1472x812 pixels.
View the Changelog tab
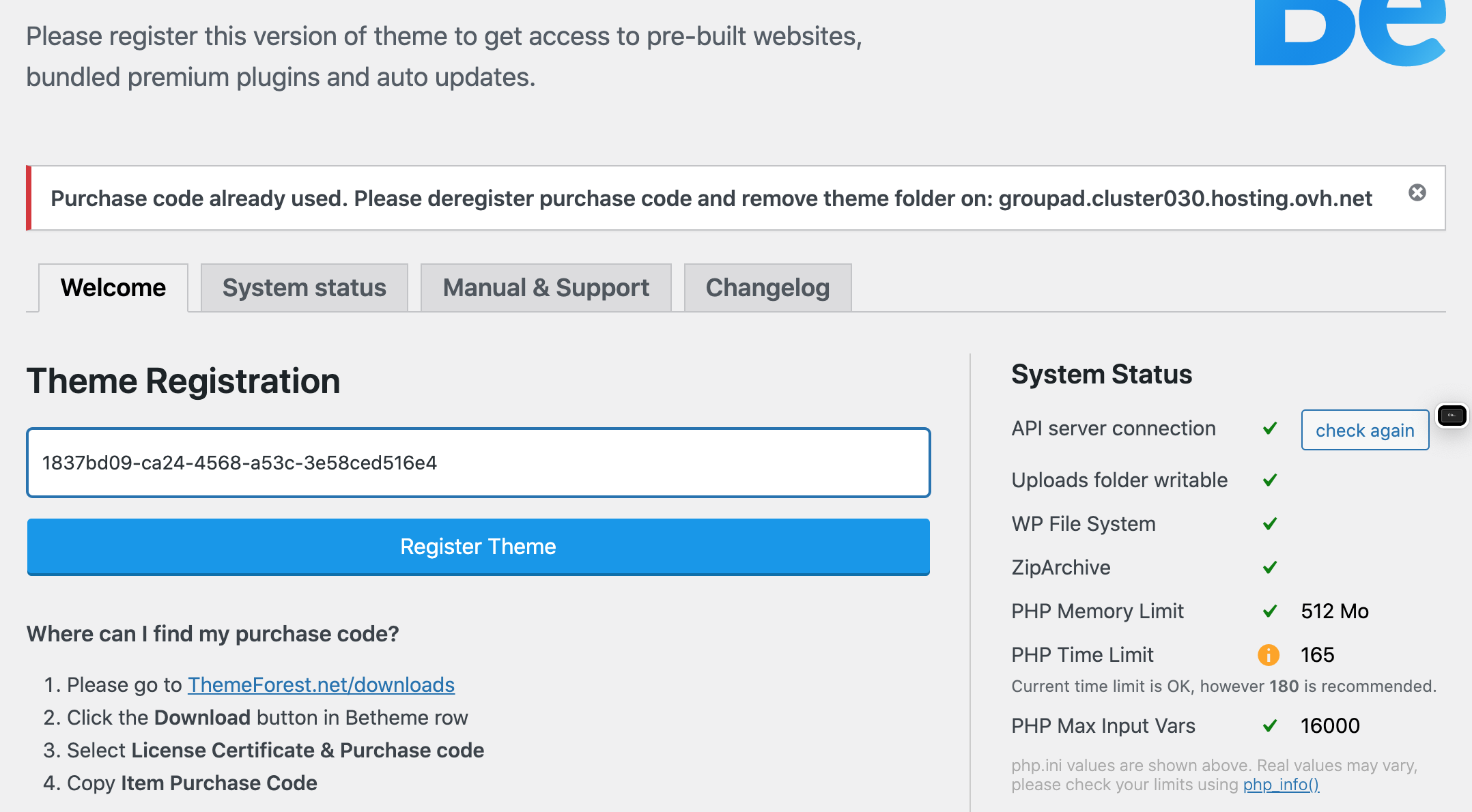click(x=768, y=288)
